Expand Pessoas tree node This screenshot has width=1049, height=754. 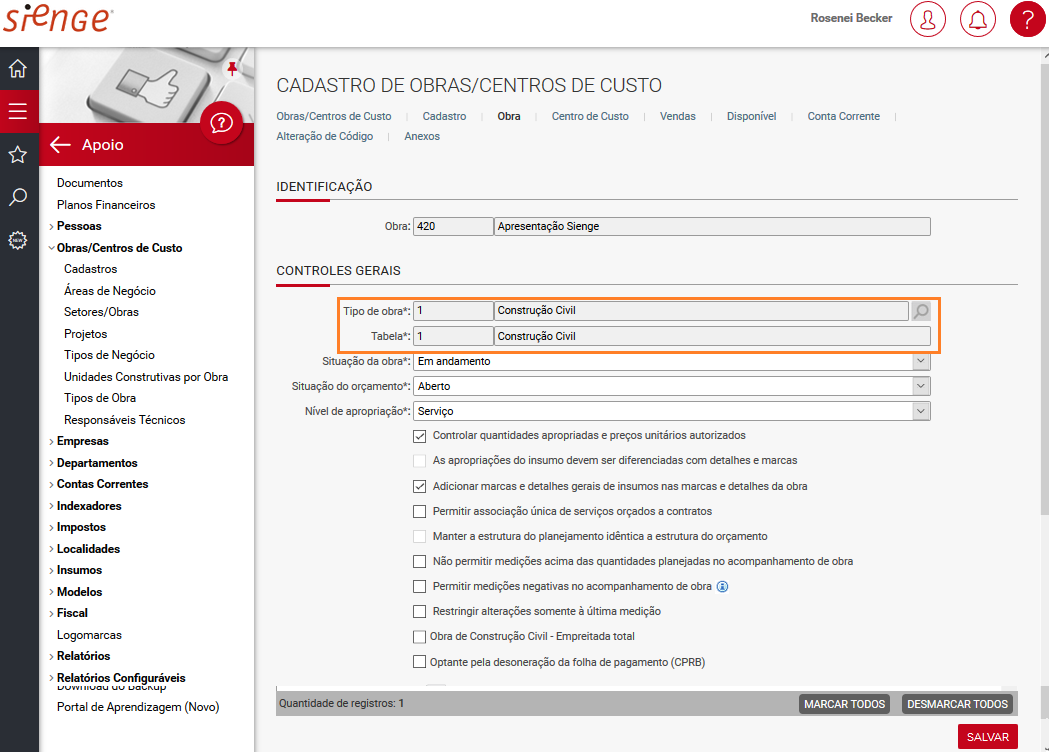(x=52, y=227)
